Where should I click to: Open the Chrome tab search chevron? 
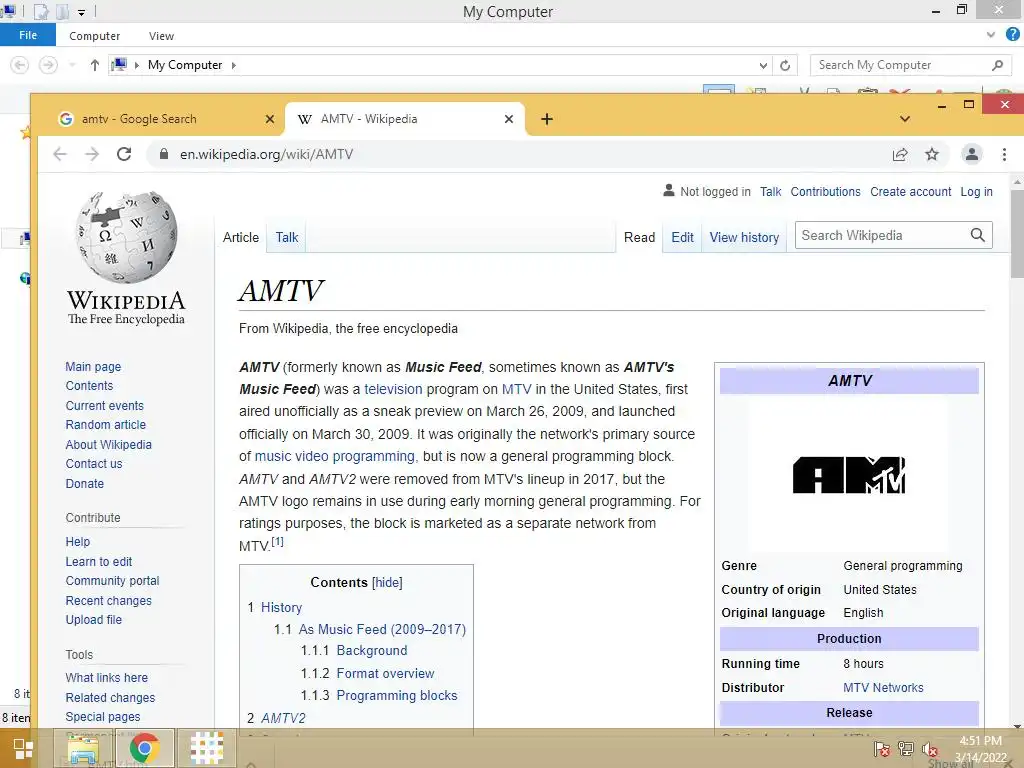click(904, 119)
